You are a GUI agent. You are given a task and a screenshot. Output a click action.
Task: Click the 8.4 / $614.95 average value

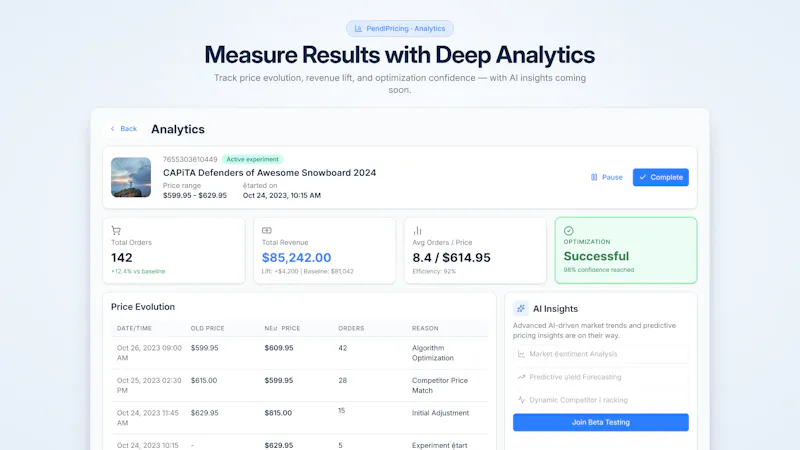pos(452,258)
